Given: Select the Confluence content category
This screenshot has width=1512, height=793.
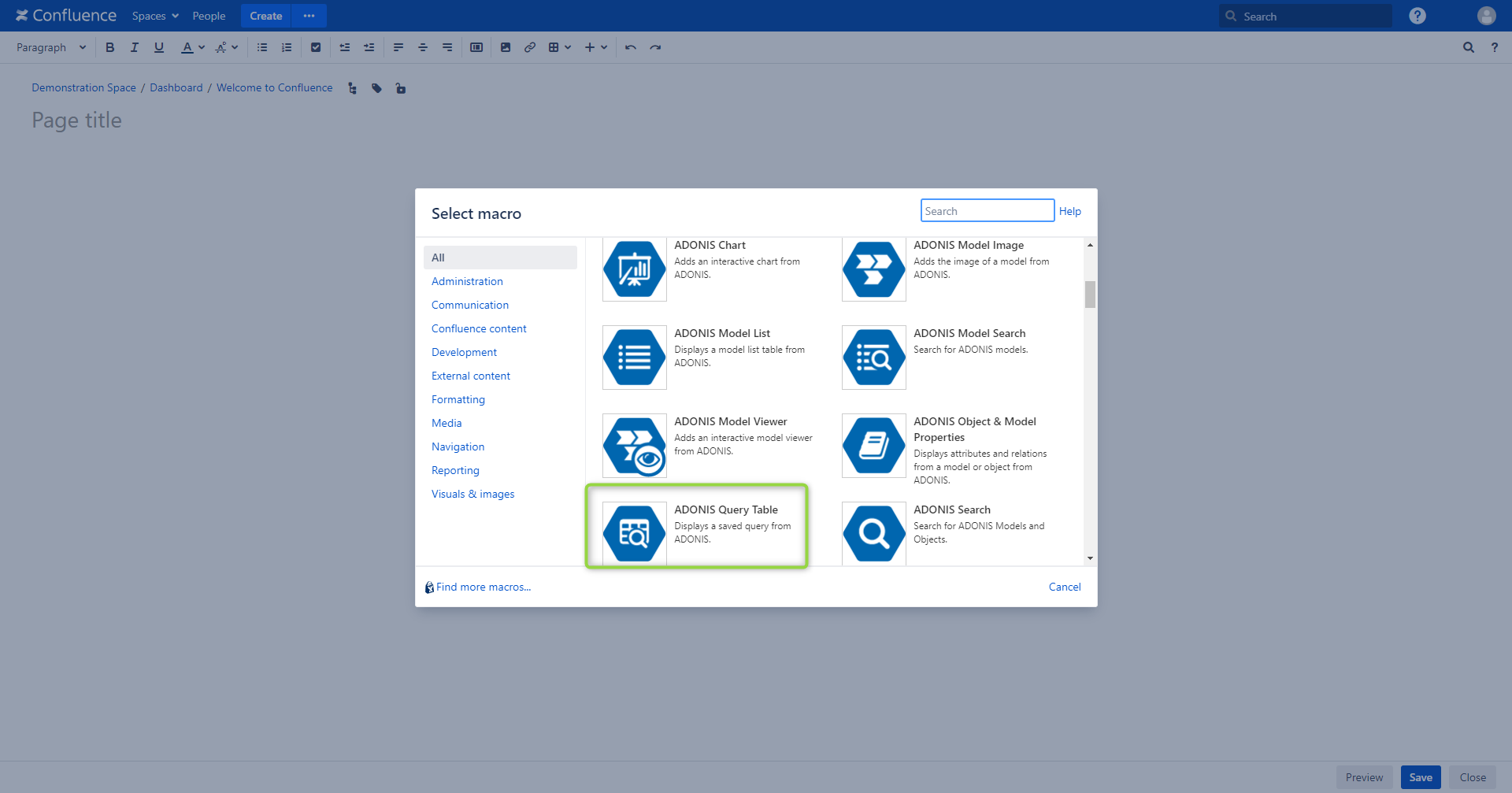Looking at the screenshot, I should (479, 328).
